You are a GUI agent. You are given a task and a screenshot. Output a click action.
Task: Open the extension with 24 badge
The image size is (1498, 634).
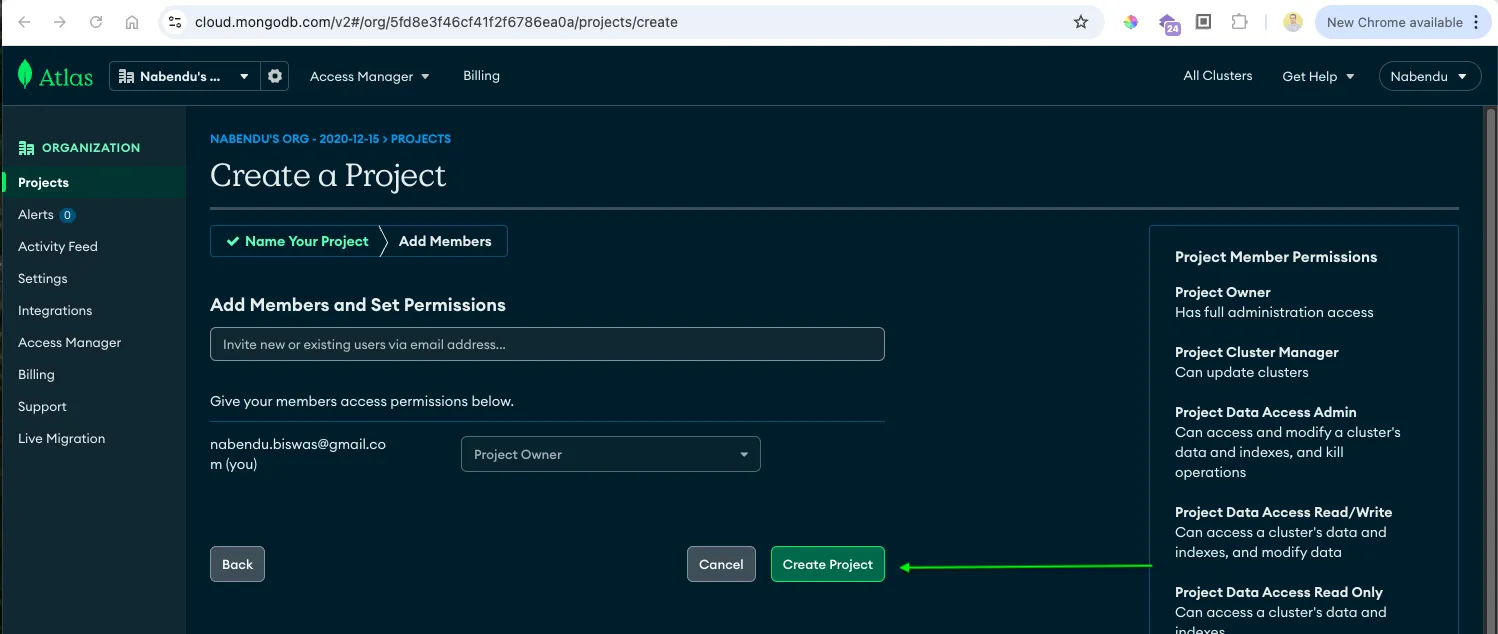click(1168, 23)
